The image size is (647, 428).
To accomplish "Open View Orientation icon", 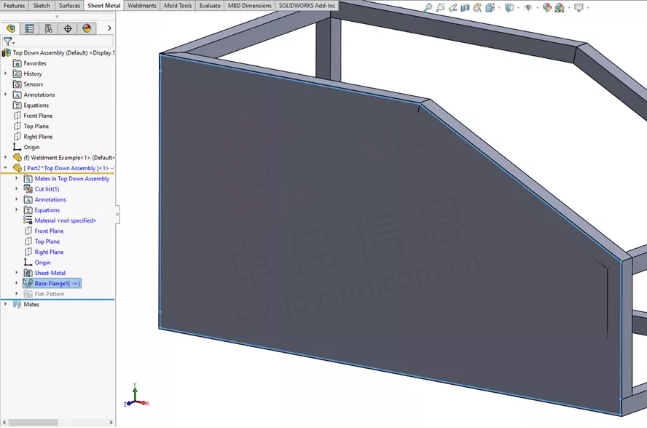I will (490, 7).
